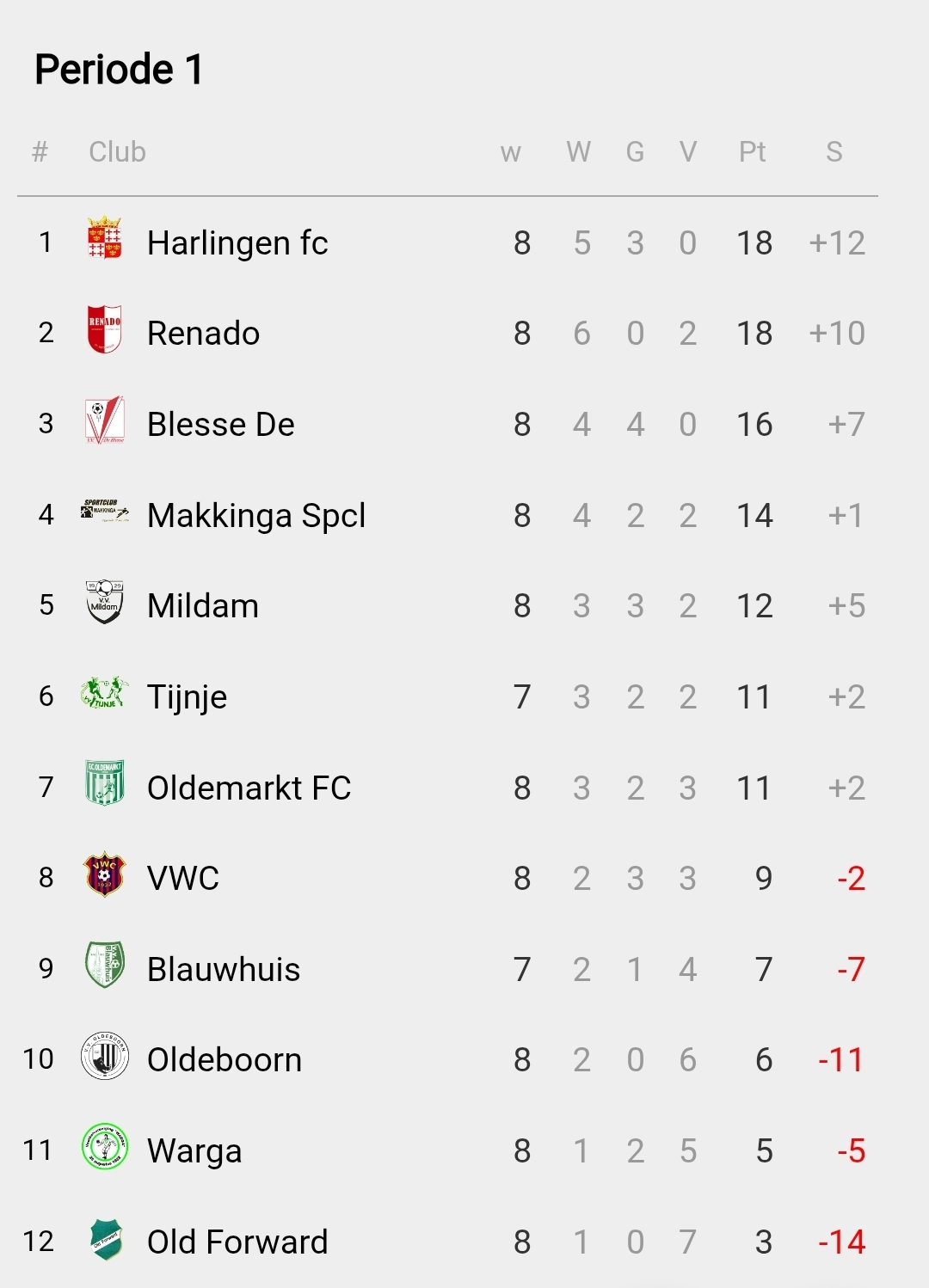The width and height of the screenshot is (929, 1288).
Task: Sort by the S goal-difference header
Action: pos(834,152)
